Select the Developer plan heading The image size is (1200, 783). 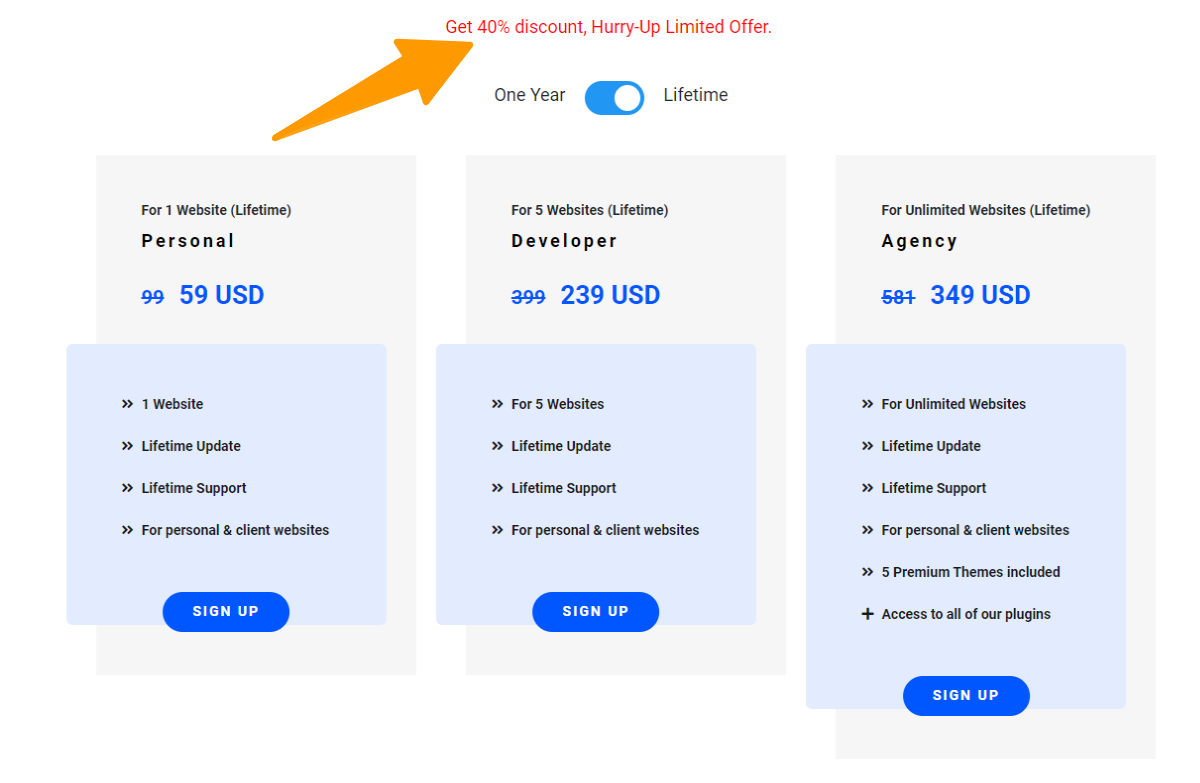(564, 241)
